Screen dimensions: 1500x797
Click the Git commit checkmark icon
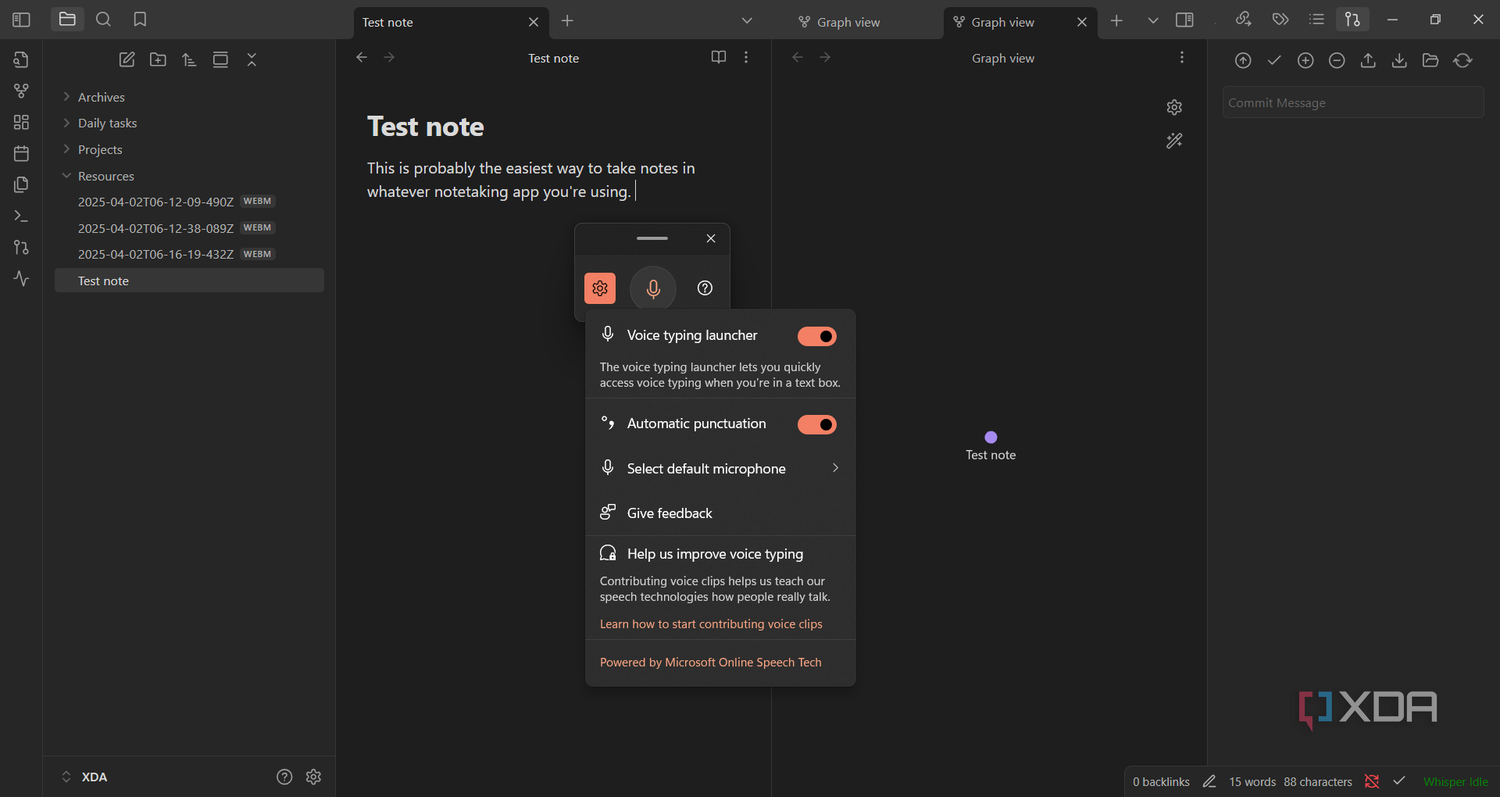[1274, 60]
